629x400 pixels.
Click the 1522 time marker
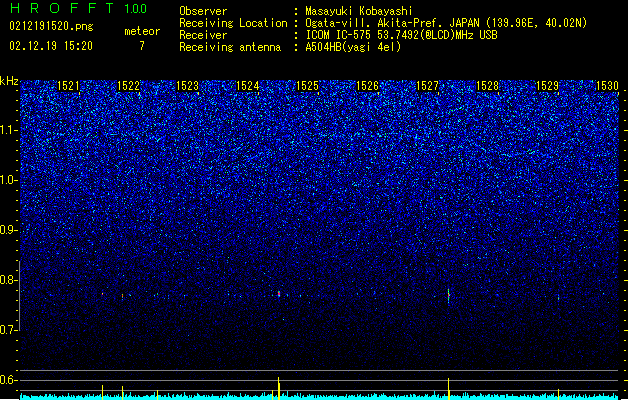[128, 86]
